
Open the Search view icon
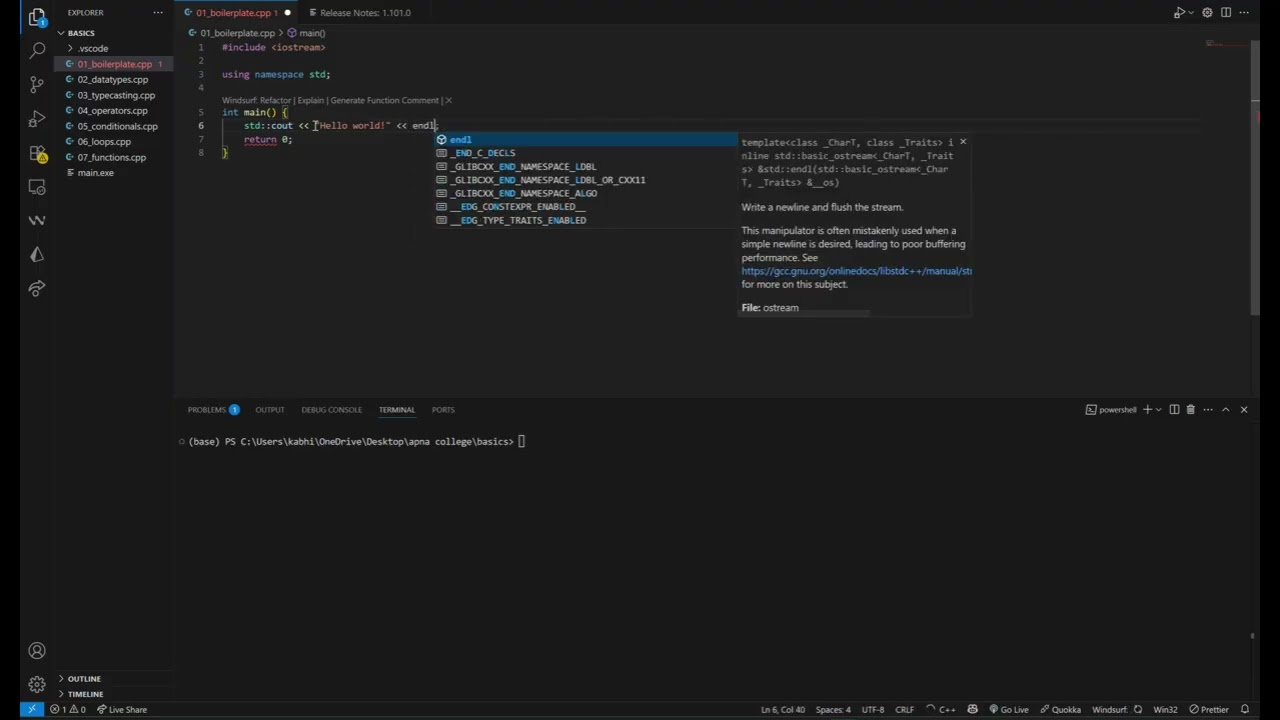tap(37, 50)
